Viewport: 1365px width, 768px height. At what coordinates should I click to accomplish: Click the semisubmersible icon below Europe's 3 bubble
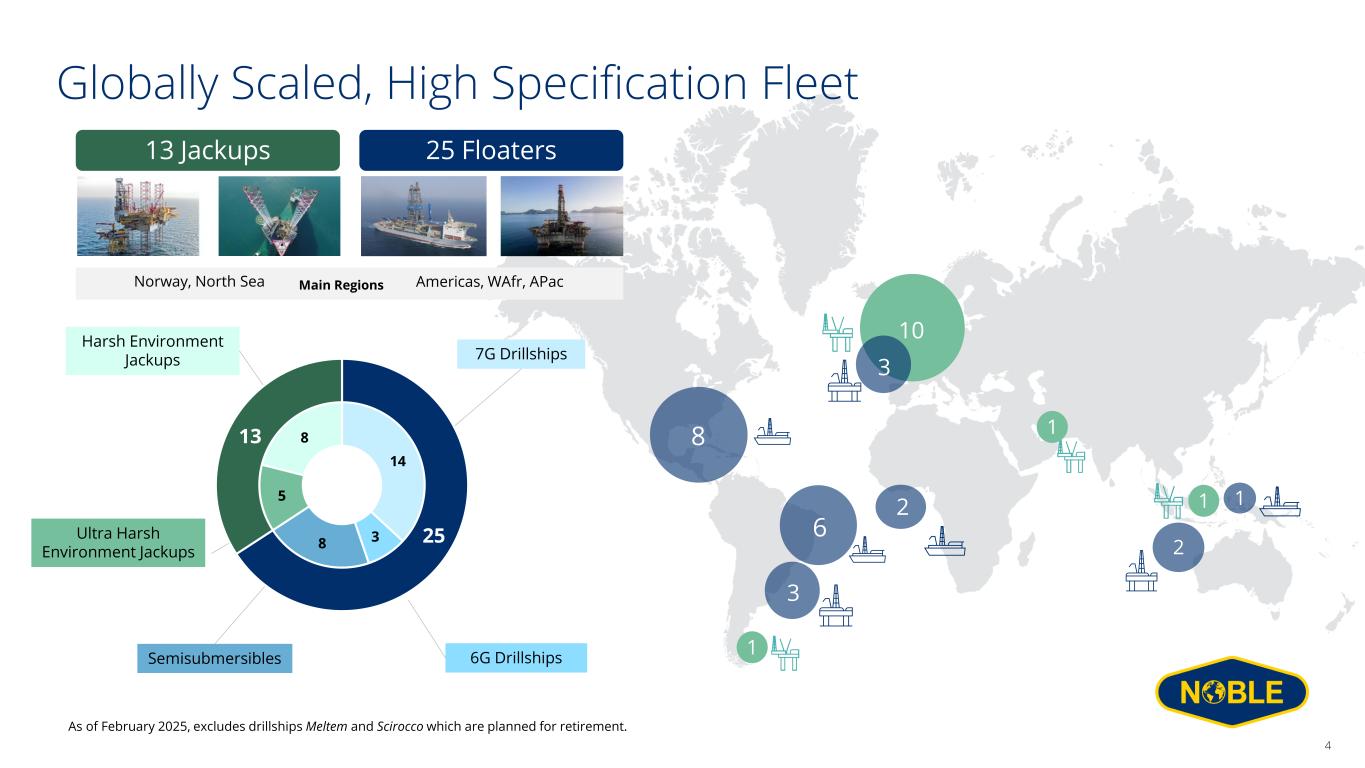coord(844,381)
